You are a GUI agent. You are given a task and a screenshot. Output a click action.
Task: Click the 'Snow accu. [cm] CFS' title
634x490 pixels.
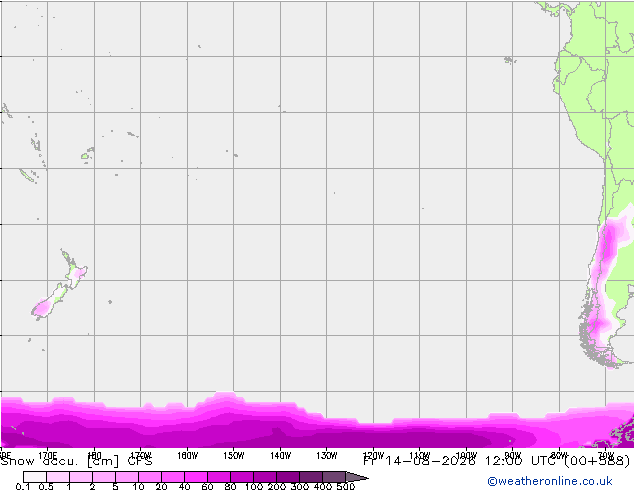click(76, 461)
